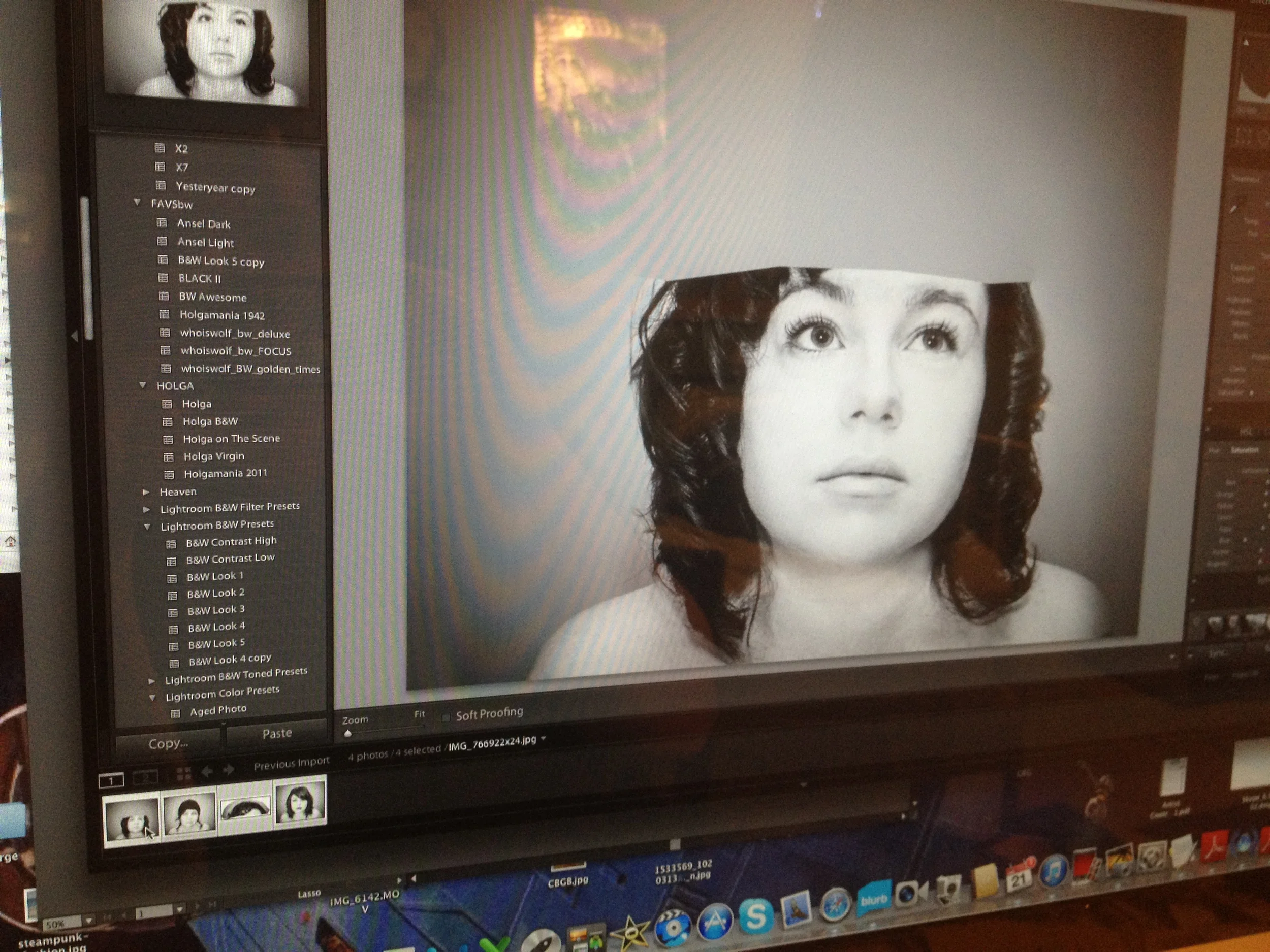
Task: Go back with the filmstrip left arrow
Action: coord(207,772)
